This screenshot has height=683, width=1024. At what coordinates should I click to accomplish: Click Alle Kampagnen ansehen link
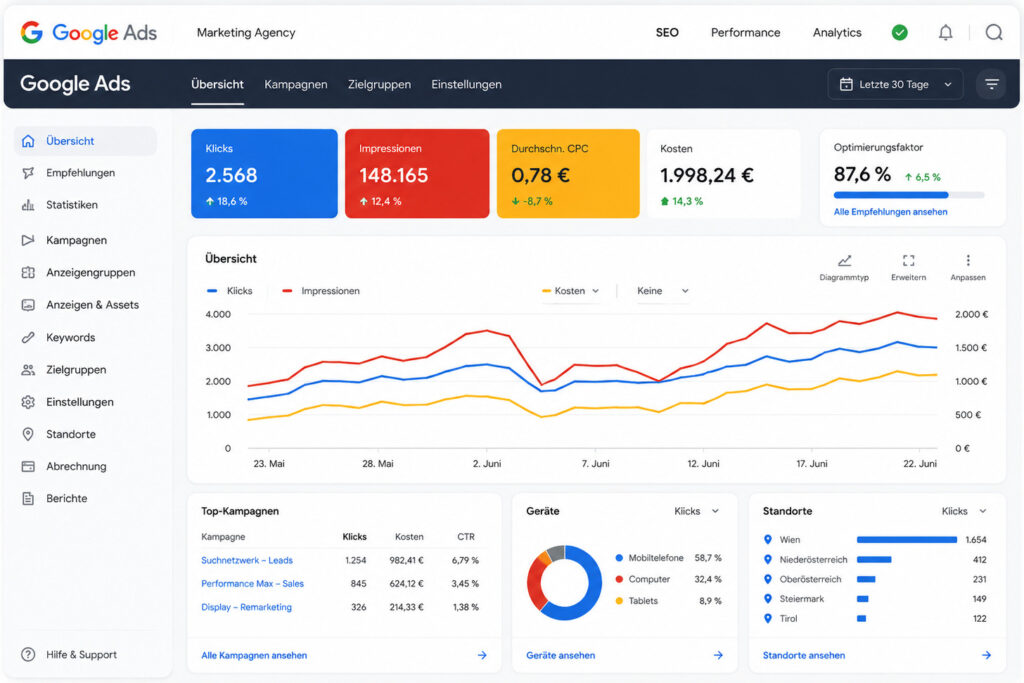[x=254, y=655]
